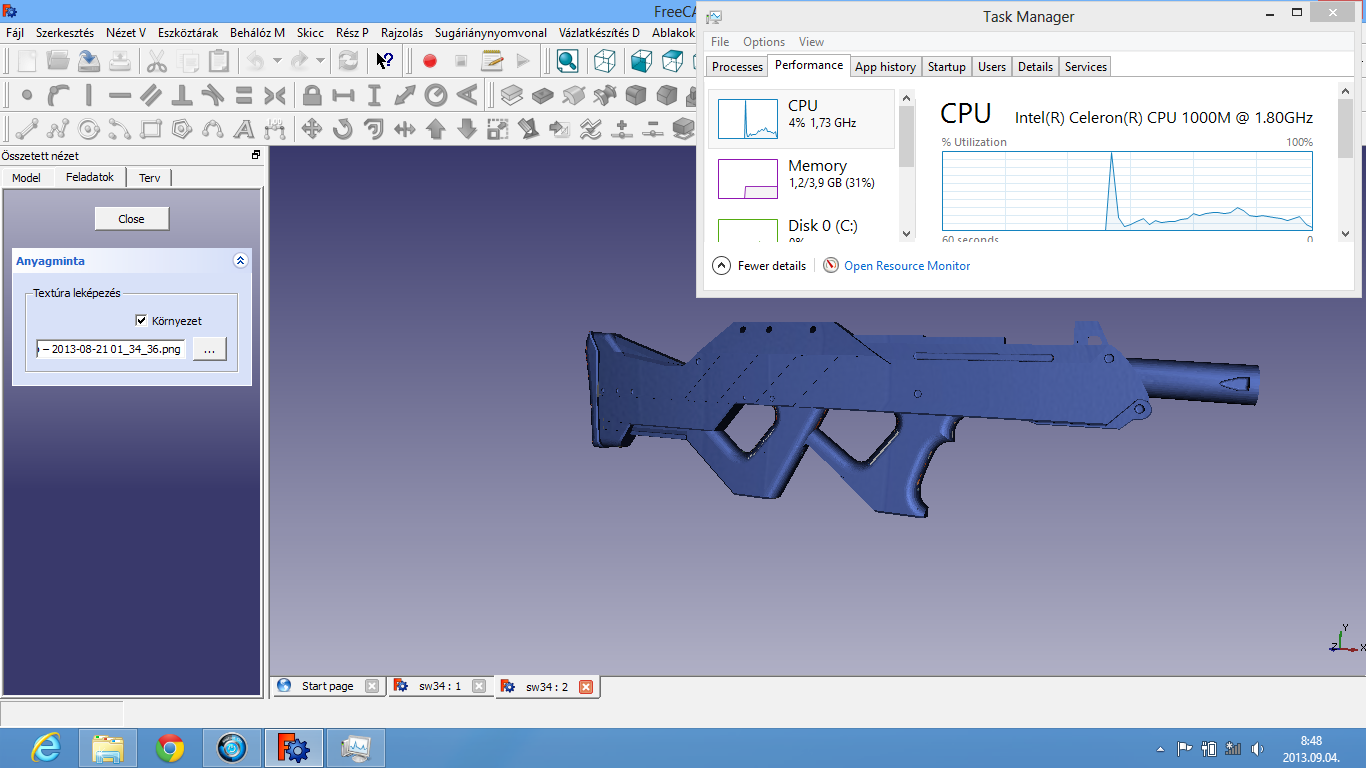Screen dimensions: 1366x768
Task: Click the Part Design pad icon
Action: (x=512, y=96)
